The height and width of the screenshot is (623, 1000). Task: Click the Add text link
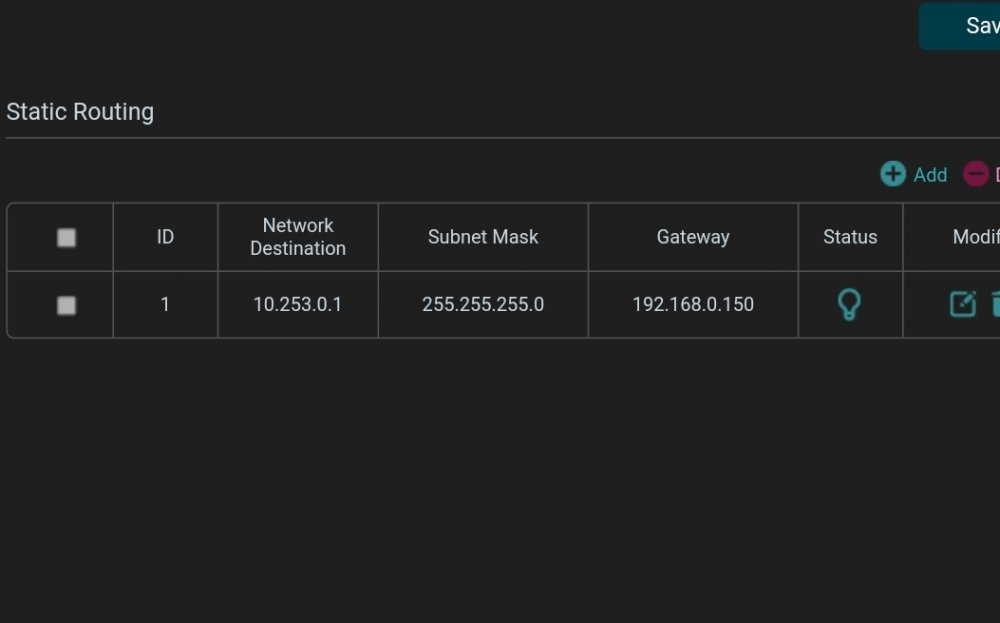[930, 175]
